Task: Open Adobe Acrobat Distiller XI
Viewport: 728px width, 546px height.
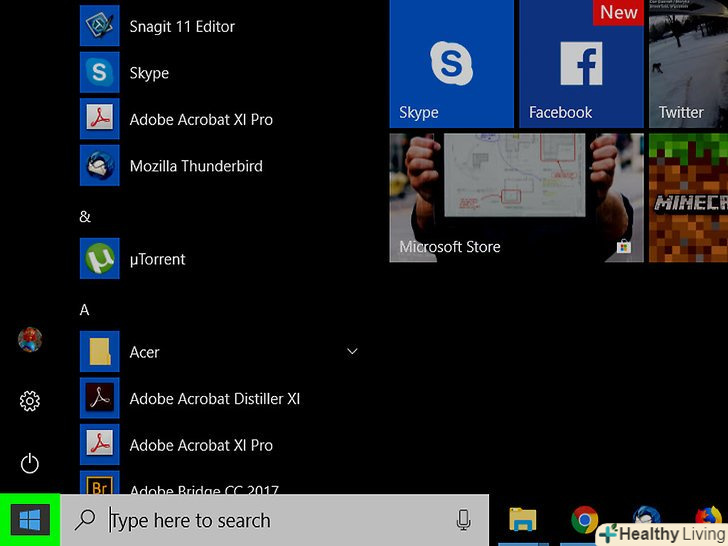Action: (x=214, y=399)
